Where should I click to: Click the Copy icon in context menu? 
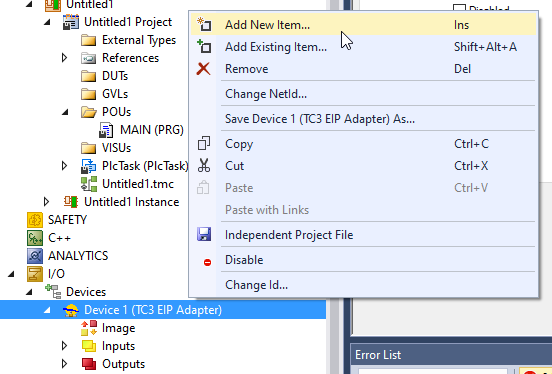coord(203,144)
